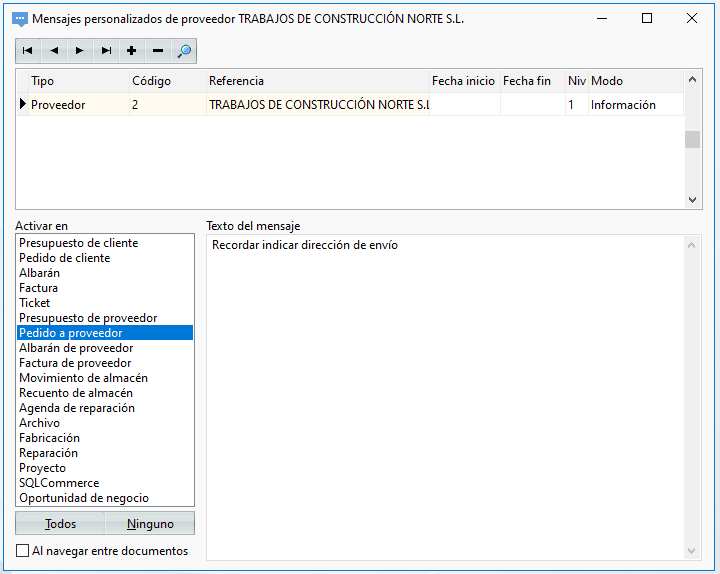
Task: Click inside the 'Texto del mensaje' field
Action: [x=444, y=398]
